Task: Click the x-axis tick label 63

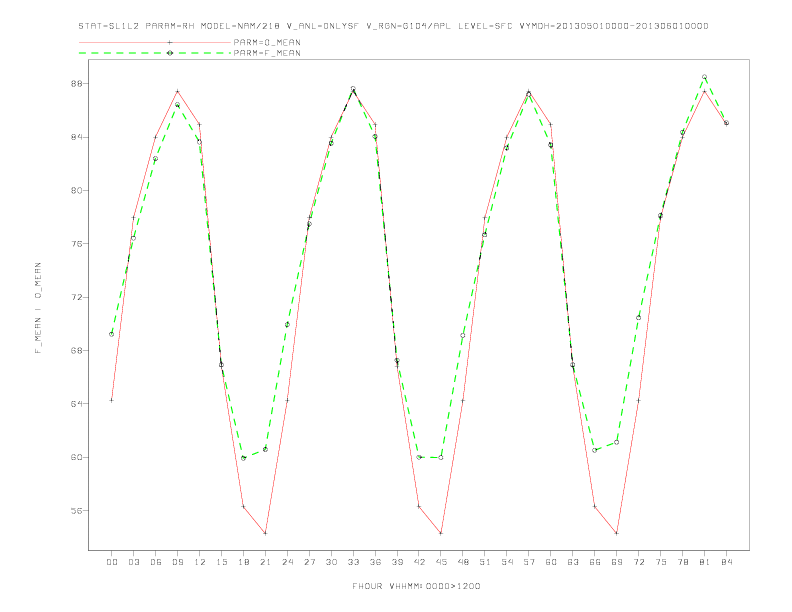Action: point(573,562)
